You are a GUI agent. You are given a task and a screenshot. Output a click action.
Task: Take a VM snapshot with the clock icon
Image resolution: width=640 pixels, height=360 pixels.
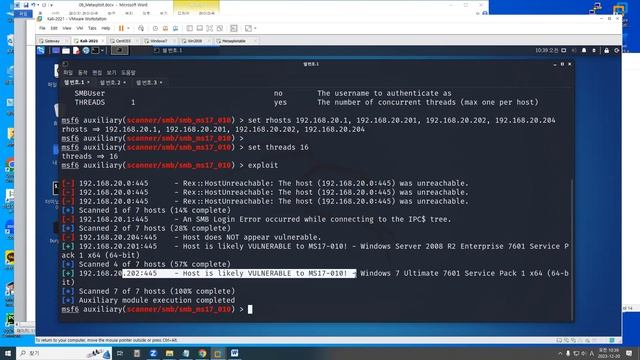(155, 28)
